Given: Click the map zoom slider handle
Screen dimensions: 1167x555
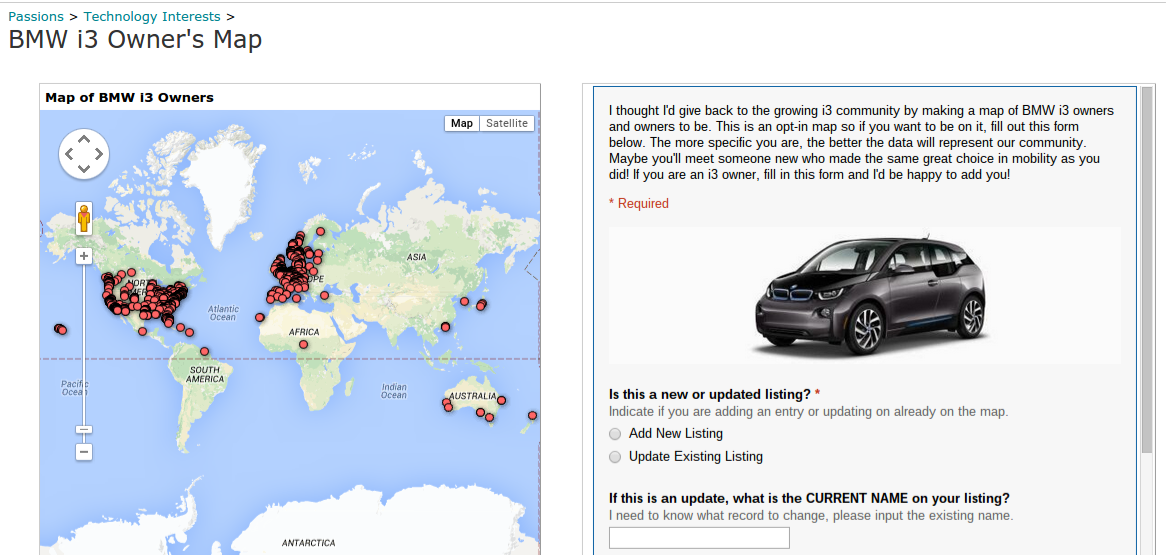Looking at the screenshot, I should point(84,429).
